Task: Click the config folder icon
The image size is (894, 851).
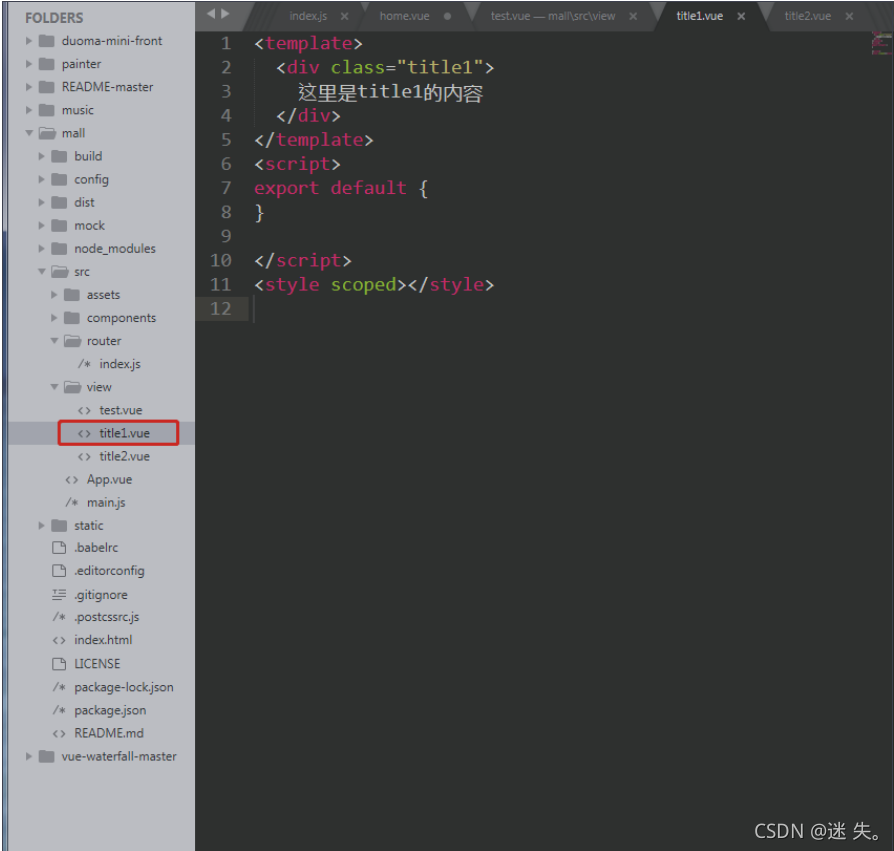Action: coord(59,180)
